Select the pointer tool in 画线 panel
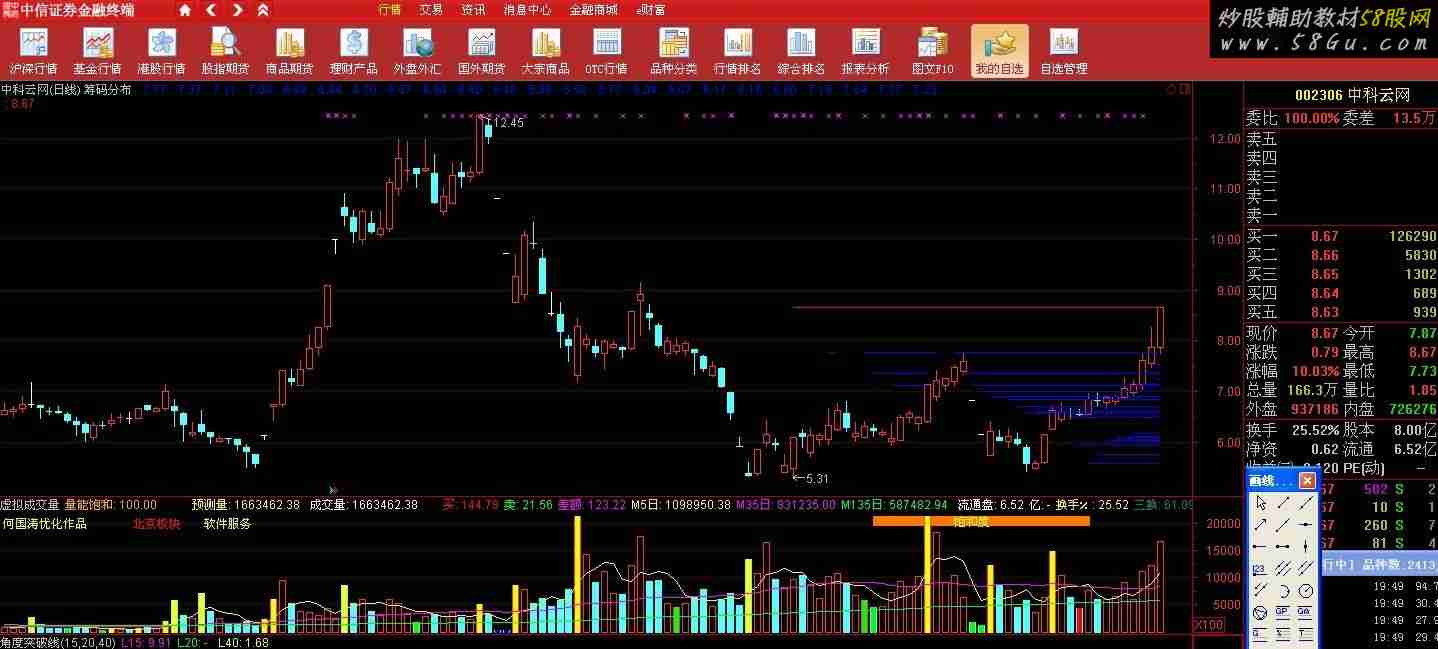This screenshot has height=649, width=1438. click(1262, 503)
